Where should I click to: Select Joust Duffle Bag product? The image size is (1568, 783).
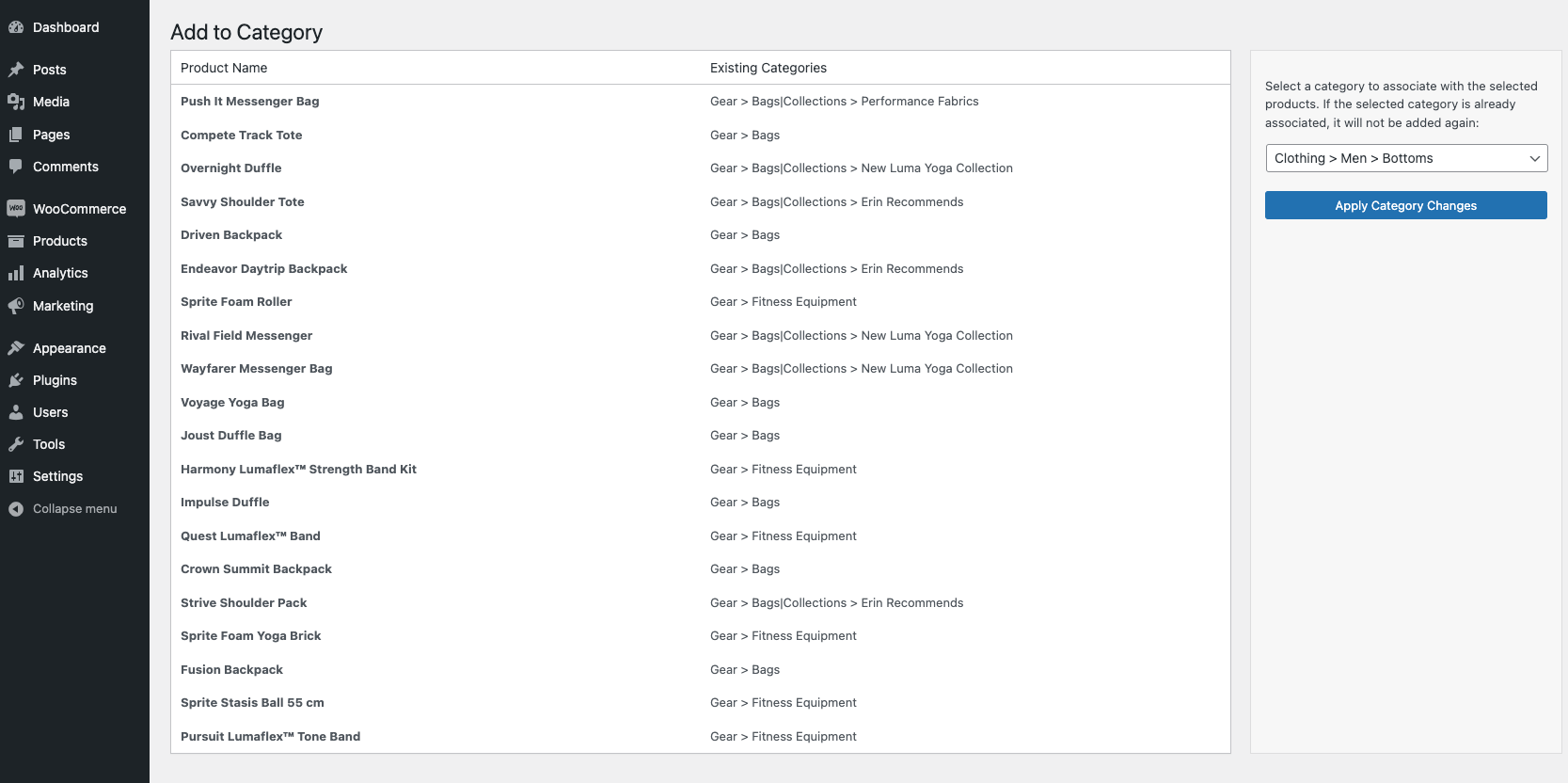[231, 436]
